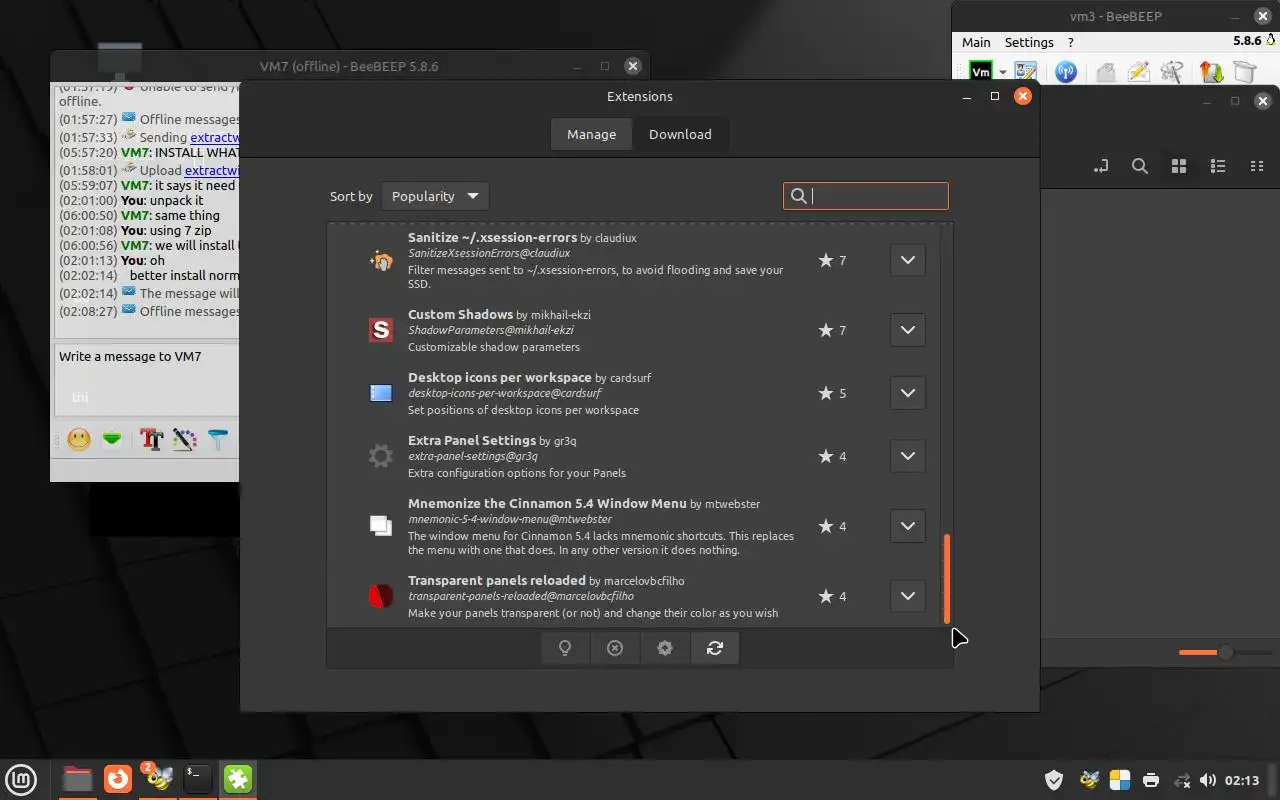Switch to list view in file manager
Screen dimensions: 1280x800
[1218, 166]
